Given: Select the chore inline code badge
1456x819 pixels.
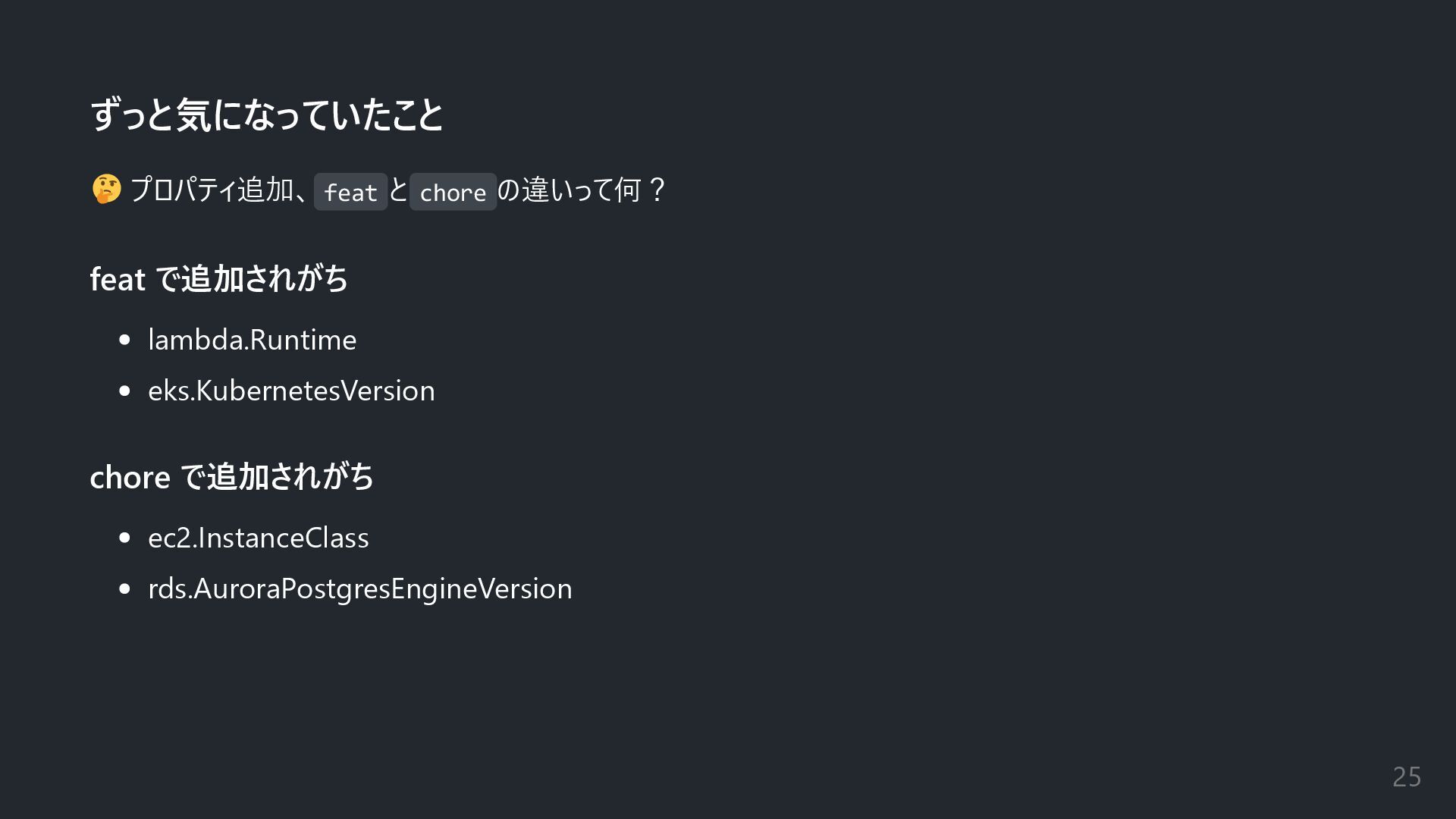Looking at the screenshot, I should [x=453, y=192].
